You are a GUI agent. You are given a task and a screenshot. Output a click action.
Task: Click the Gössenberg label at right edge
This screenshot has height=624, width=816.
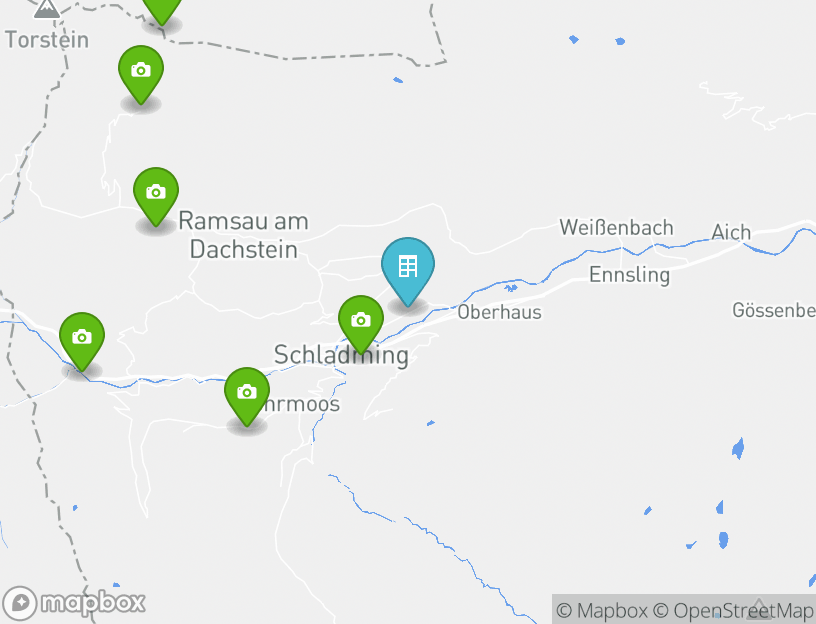(x=774, y=310)
